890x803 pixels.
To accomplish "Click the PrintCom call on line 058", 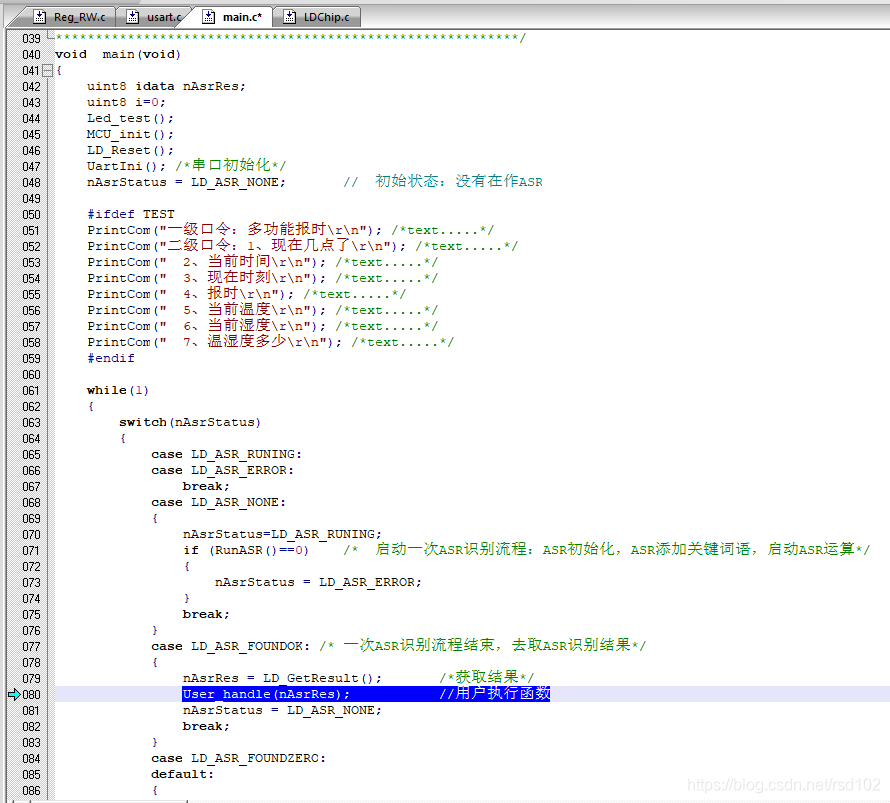I will click(x=215, y=342).
